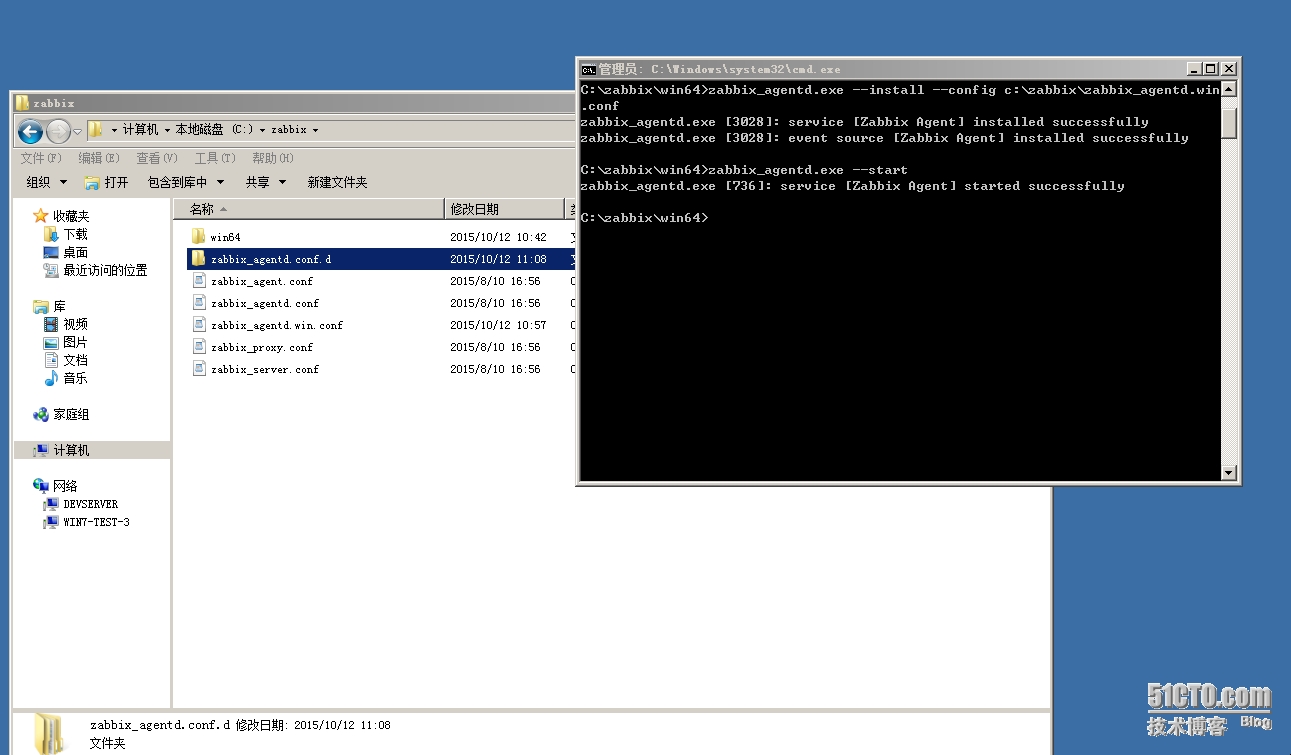Click the win64 folder name
This screenshot has height=755, width=1291.
point(226,237)
